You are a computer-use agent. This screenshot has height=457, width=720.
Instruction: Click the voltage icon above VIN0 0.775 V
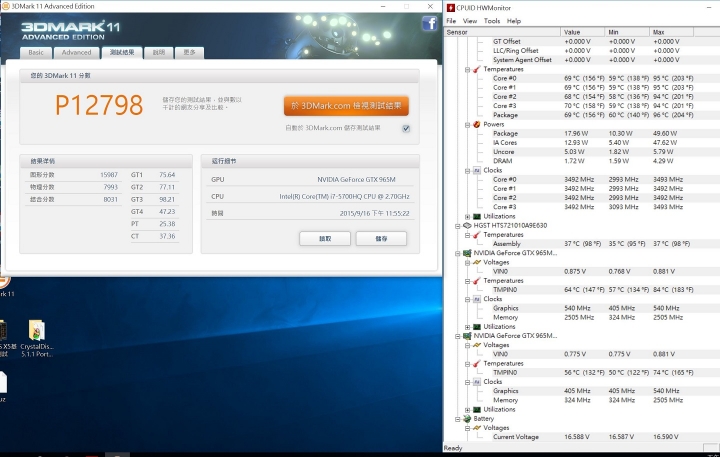[x=477, y=344]
